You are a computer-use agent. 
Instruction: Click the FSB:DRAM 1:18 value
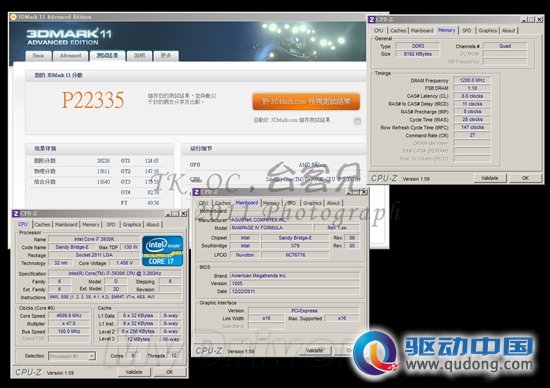pyautogui.click(x=472, y=88)
